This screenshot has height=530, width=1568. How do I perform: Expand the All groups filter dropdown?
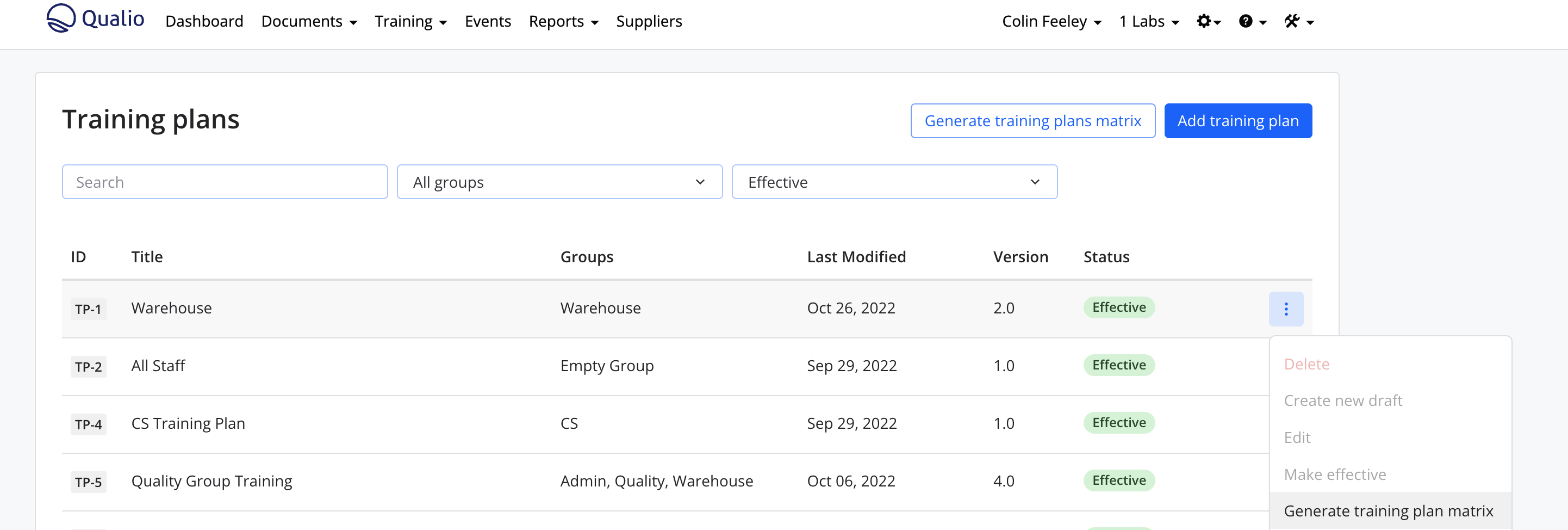pos(559,182)
